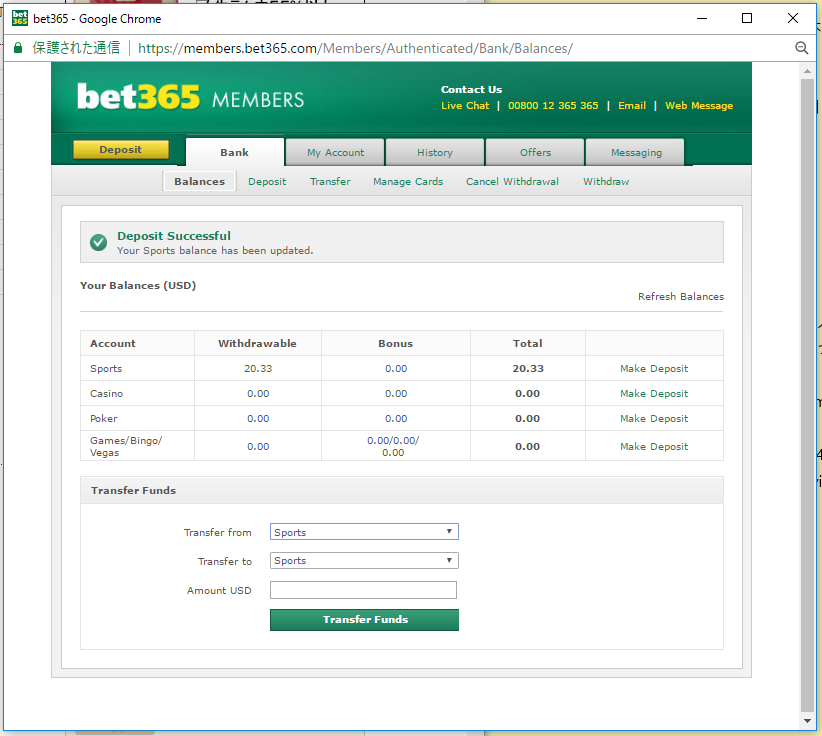Click the Contact Us heading
The height and width of the screenshot is (736, 822).
click(x=471, y=89)
